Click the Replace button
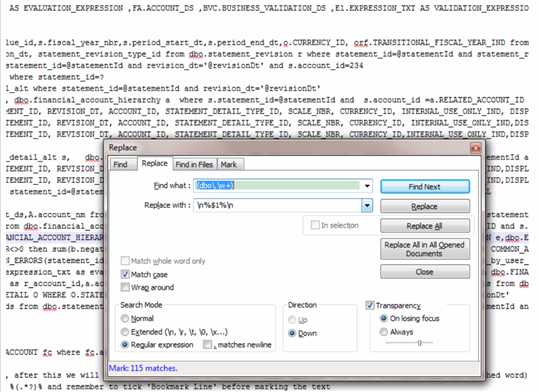The image size is (539, 392). pos(425,206)
